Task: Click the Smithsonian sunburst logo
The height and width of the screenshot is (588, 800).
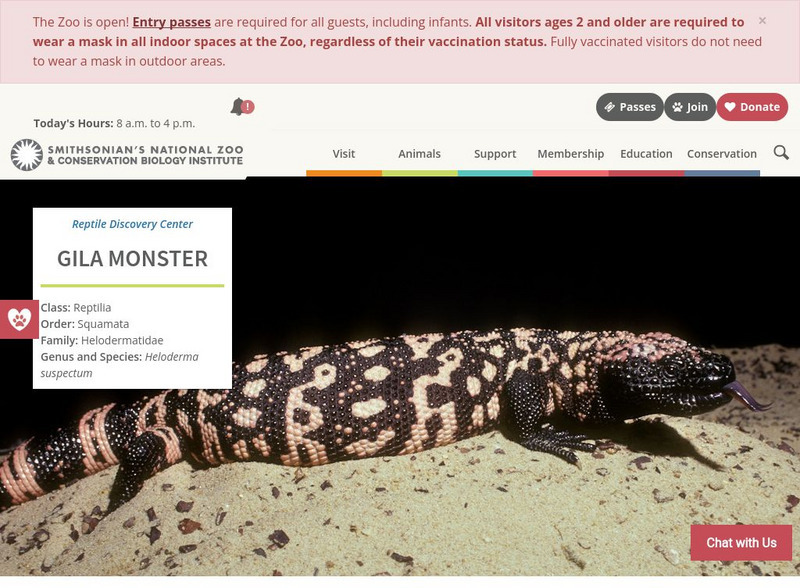Action: click(x=27, y=155)
